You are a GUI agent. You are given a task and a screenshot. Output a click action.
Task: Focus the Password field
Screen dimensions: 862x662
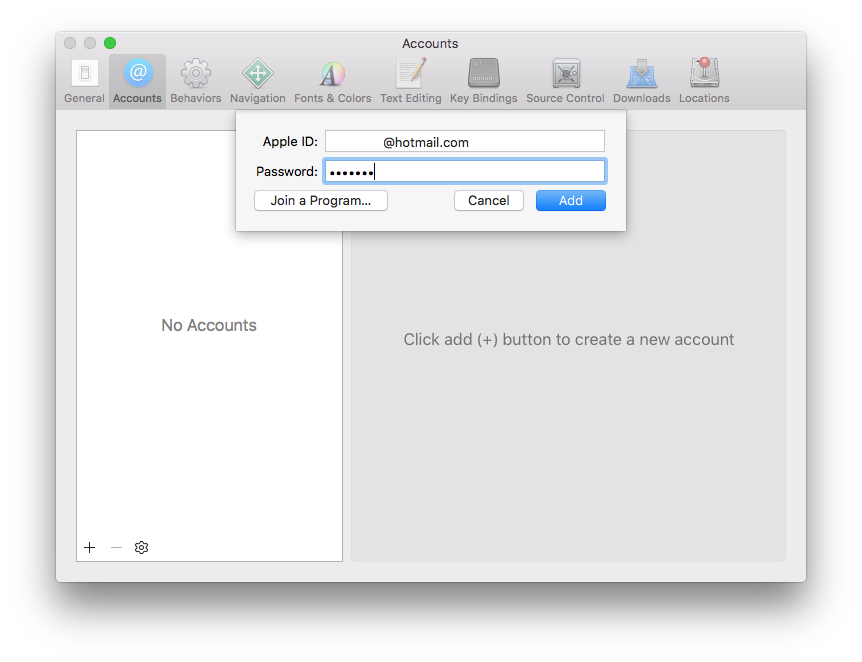point(465,171)
